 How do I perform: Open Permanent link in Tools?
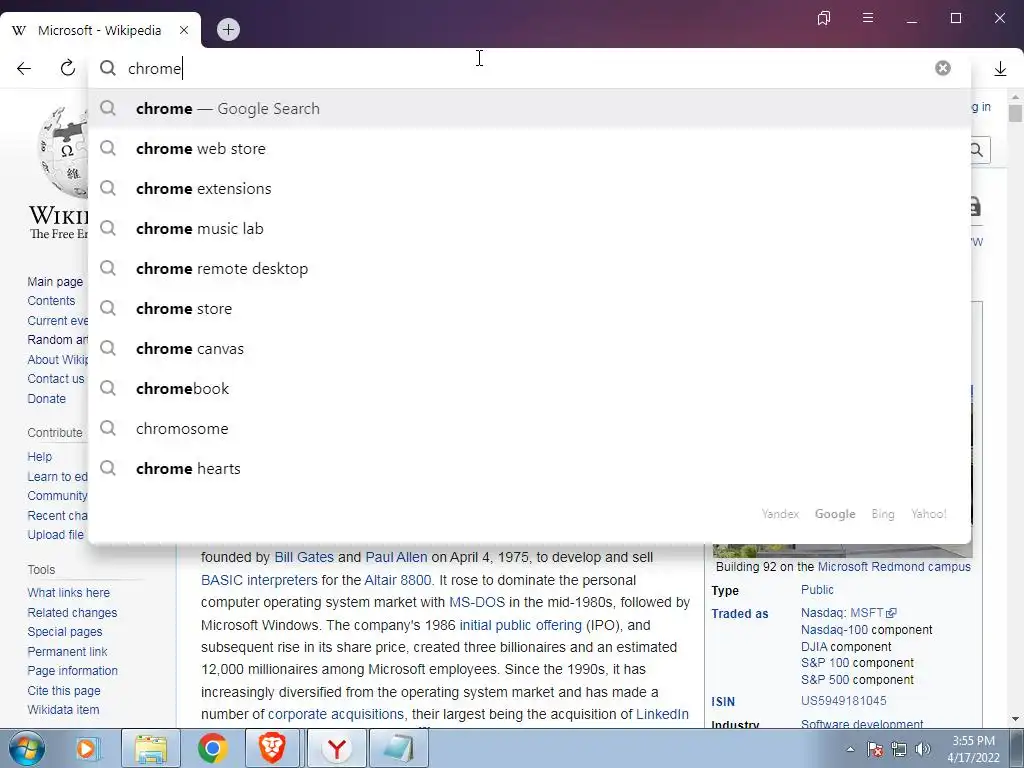coord(67,651)
